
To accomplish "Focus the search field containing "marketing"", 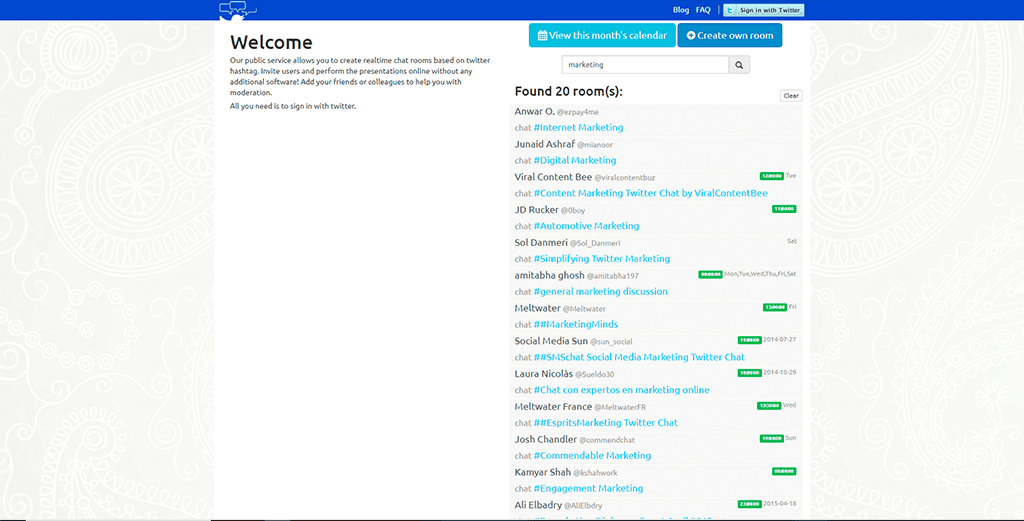I will tap(645, 65).
